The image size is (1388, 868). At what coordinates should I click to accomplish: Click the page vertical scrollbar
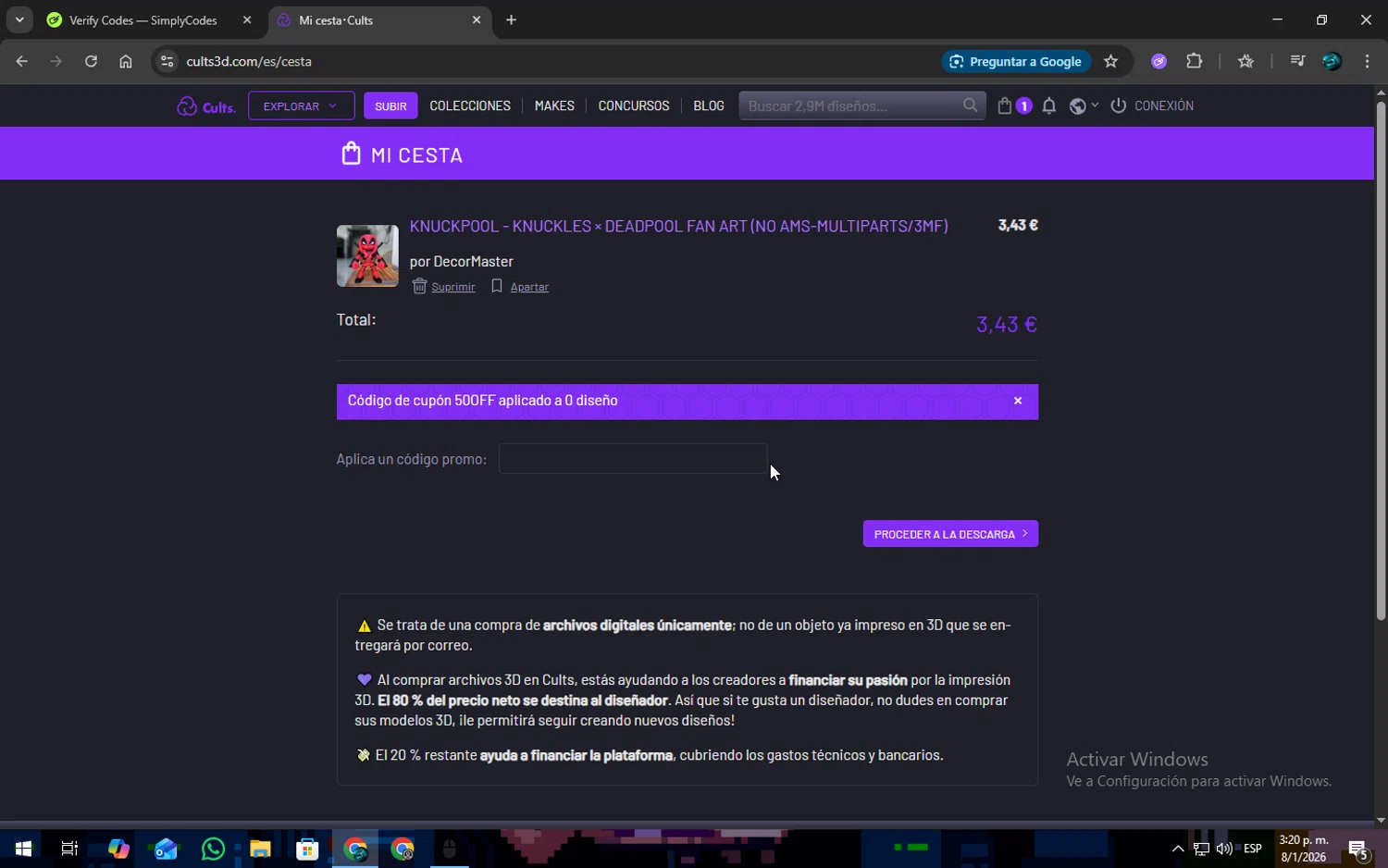[1381, 361]
